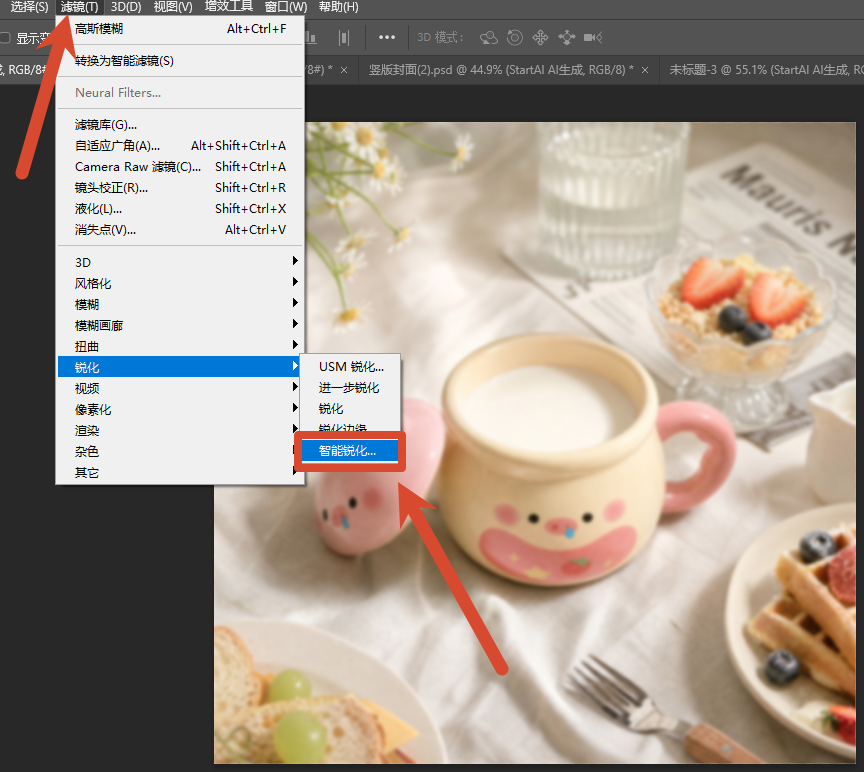Viewport: 864px width, 772px height.
Task: Close the 竖版封面(2).psd document tab
Action: pos(645,70)
